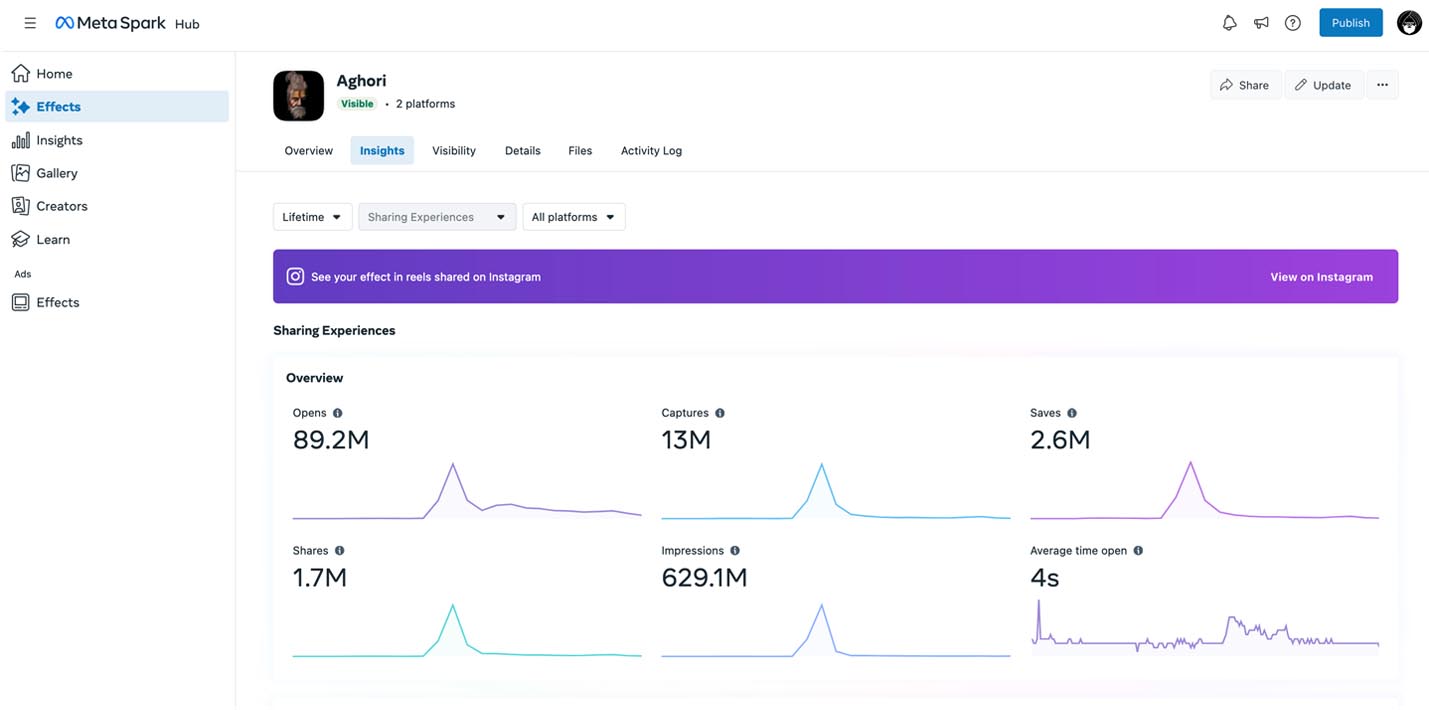
Task: Click the info icon beside Captures
Action: pos(720,413)
